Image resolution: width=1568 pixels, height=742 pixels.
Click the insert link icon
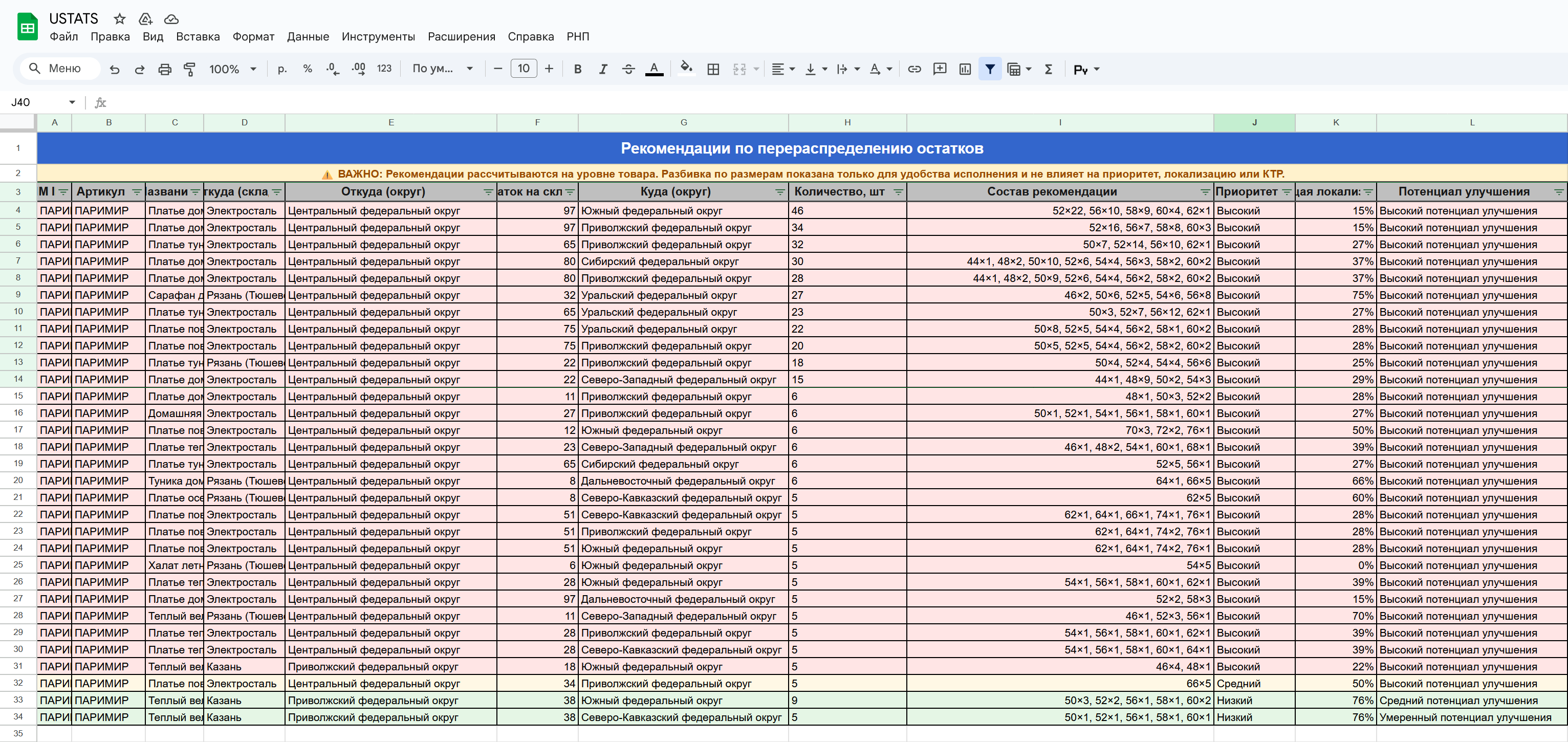[913, 70]
